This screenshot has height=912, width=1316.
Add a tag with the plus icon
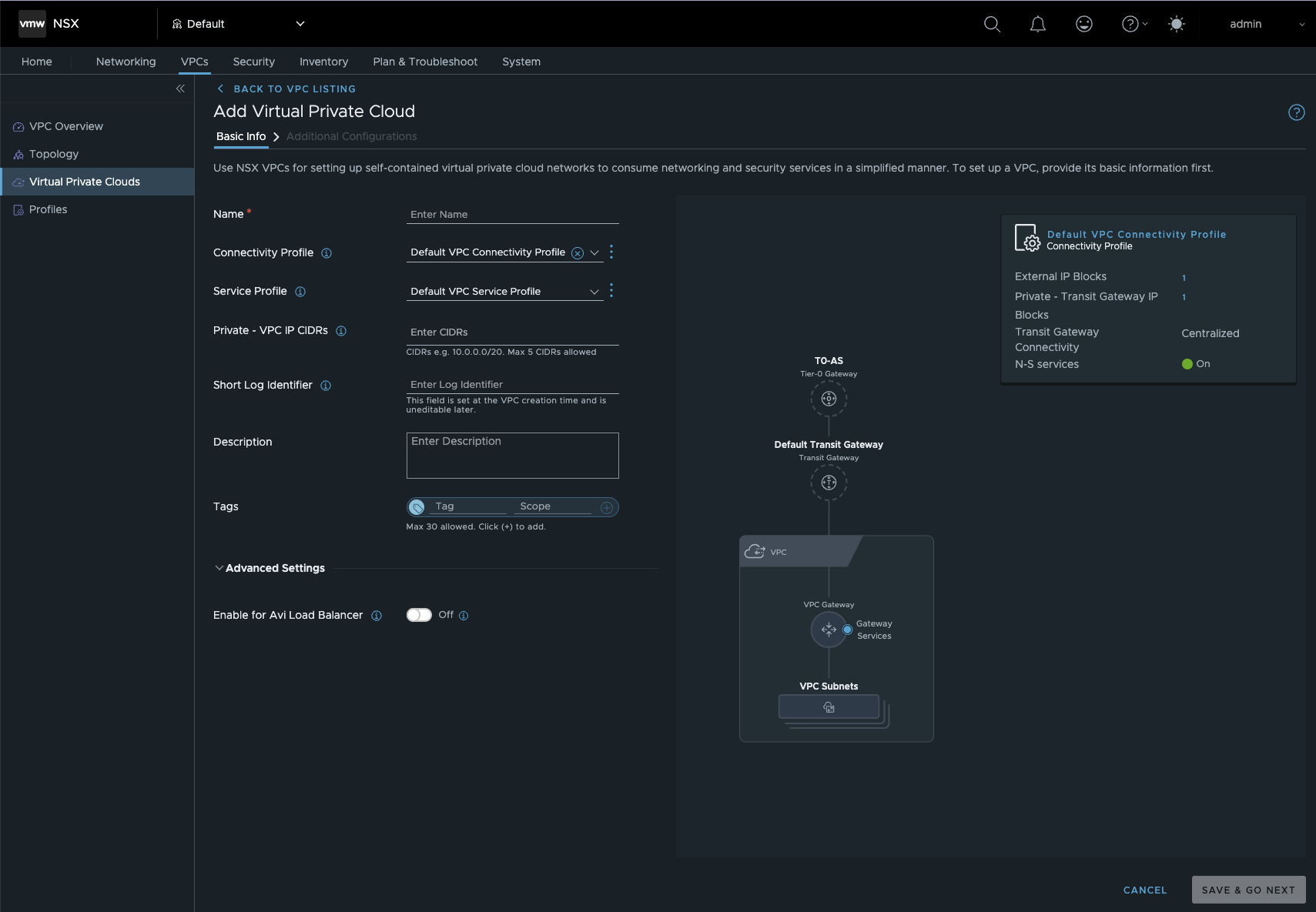[605, 507]
